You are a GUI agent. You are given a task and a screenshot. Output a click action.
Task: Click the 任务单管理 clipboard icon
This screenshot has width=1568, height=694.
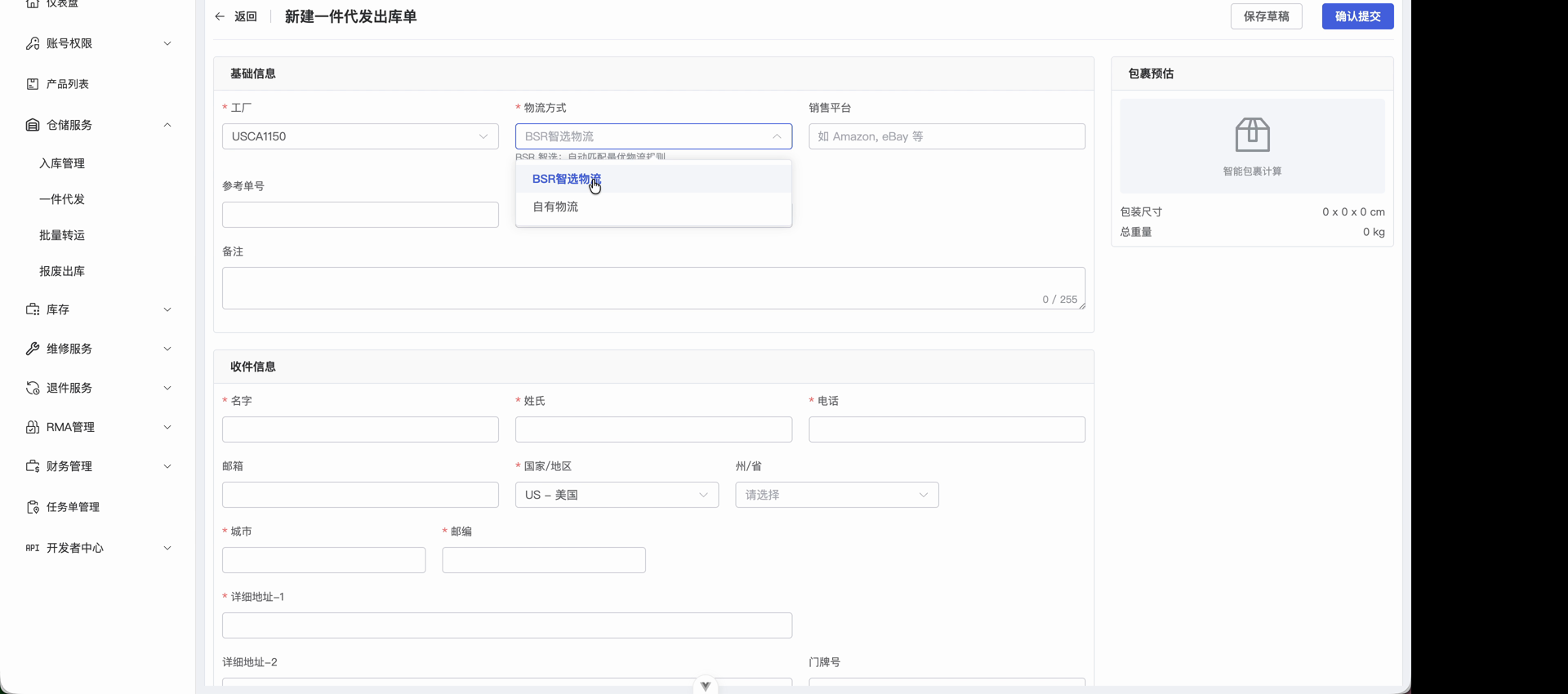(33, 507)
